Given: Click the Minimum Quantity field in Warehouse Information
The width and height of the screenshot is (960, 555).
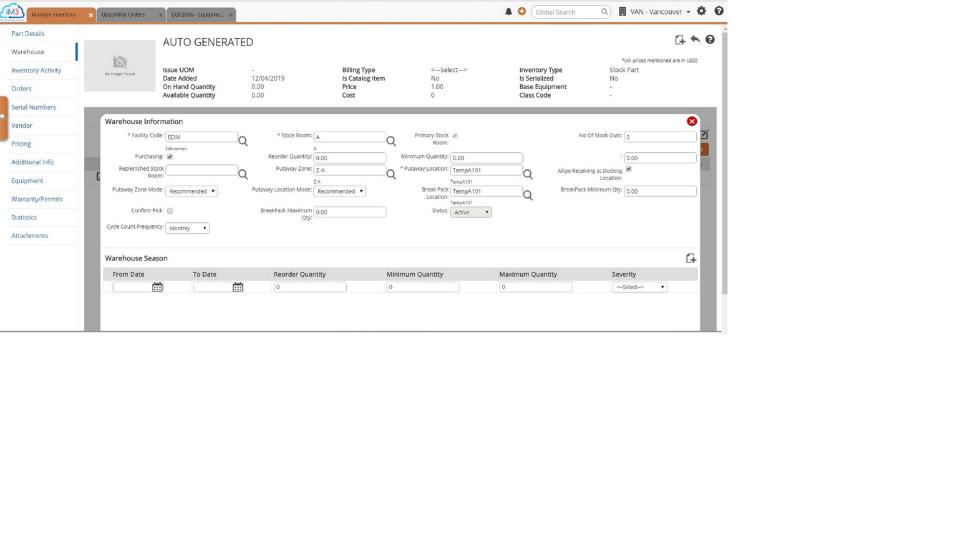Looking at the screenshot, I should pyautogui.click(x=487, y=157).
